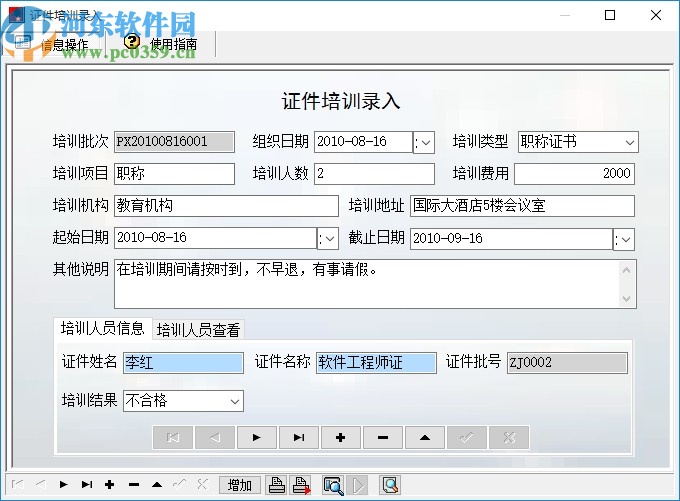Cancel personnel edit with X button

(509, 437)
